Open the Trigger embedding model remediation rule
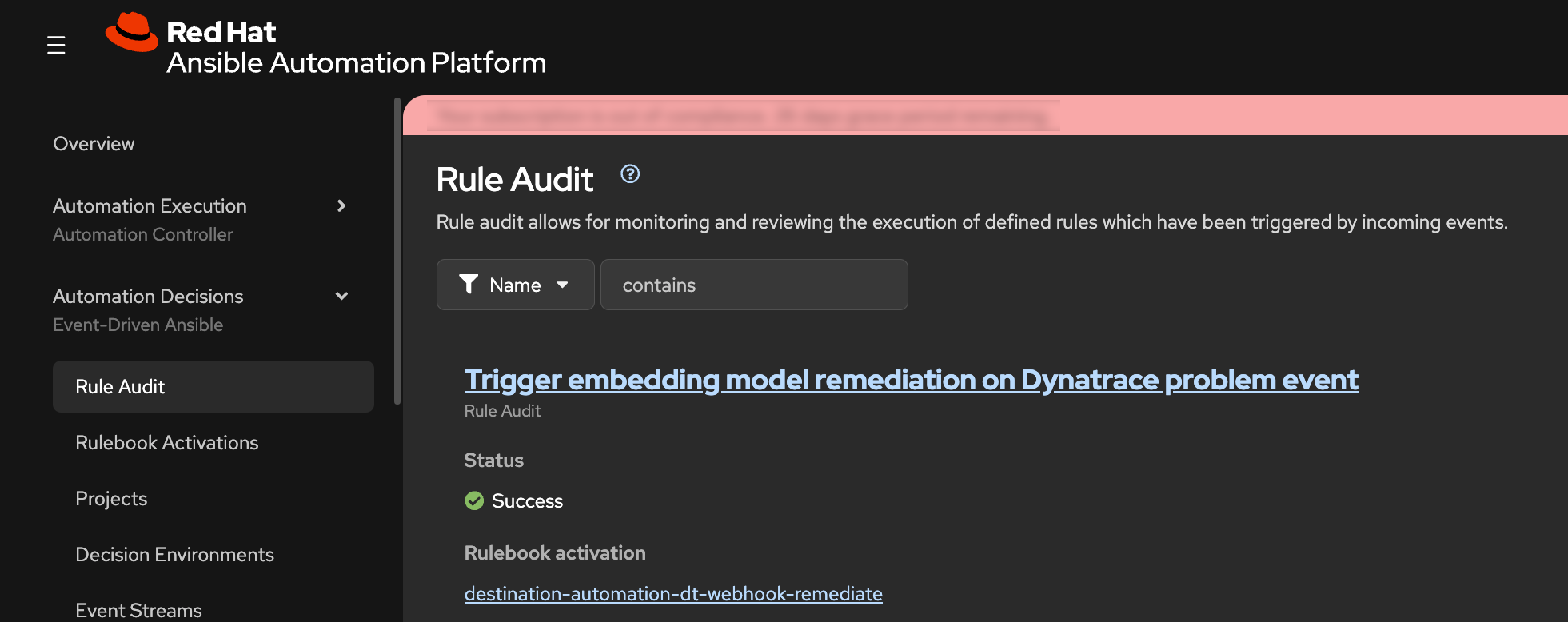 [911, 380]
